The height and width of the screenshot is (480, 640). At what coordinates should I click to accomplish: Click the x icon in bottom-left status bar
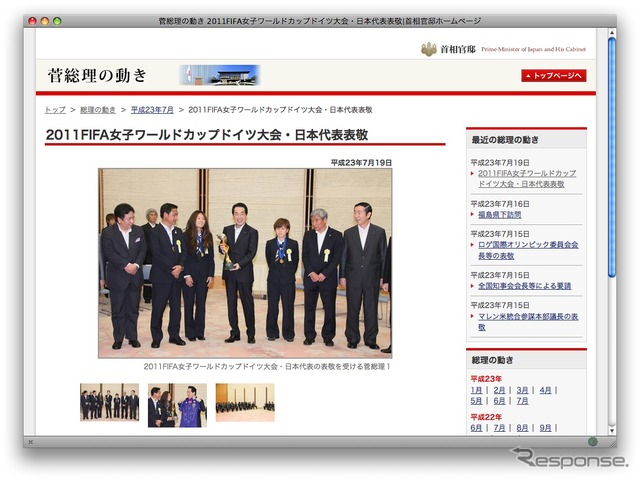31,442
